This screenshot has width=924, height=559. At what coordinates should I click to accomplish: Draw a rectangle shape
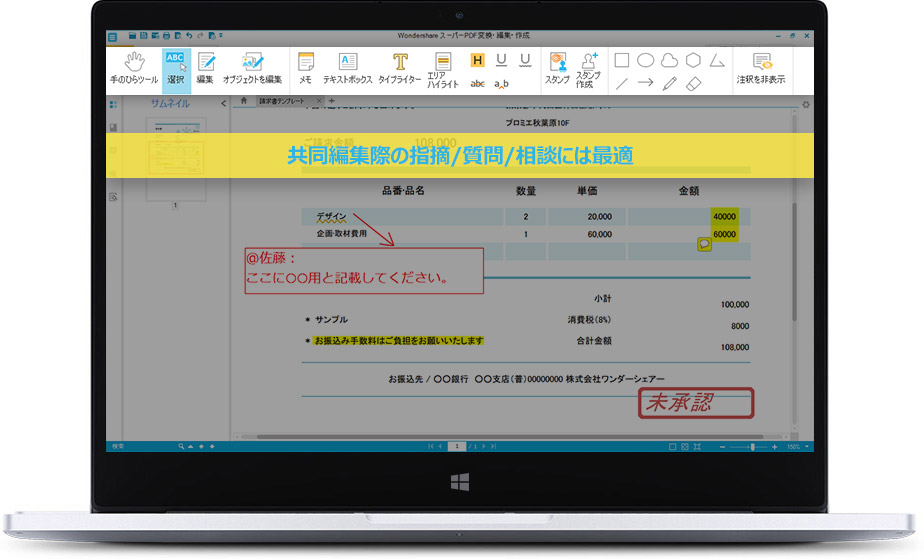click(x=622, y=60)
